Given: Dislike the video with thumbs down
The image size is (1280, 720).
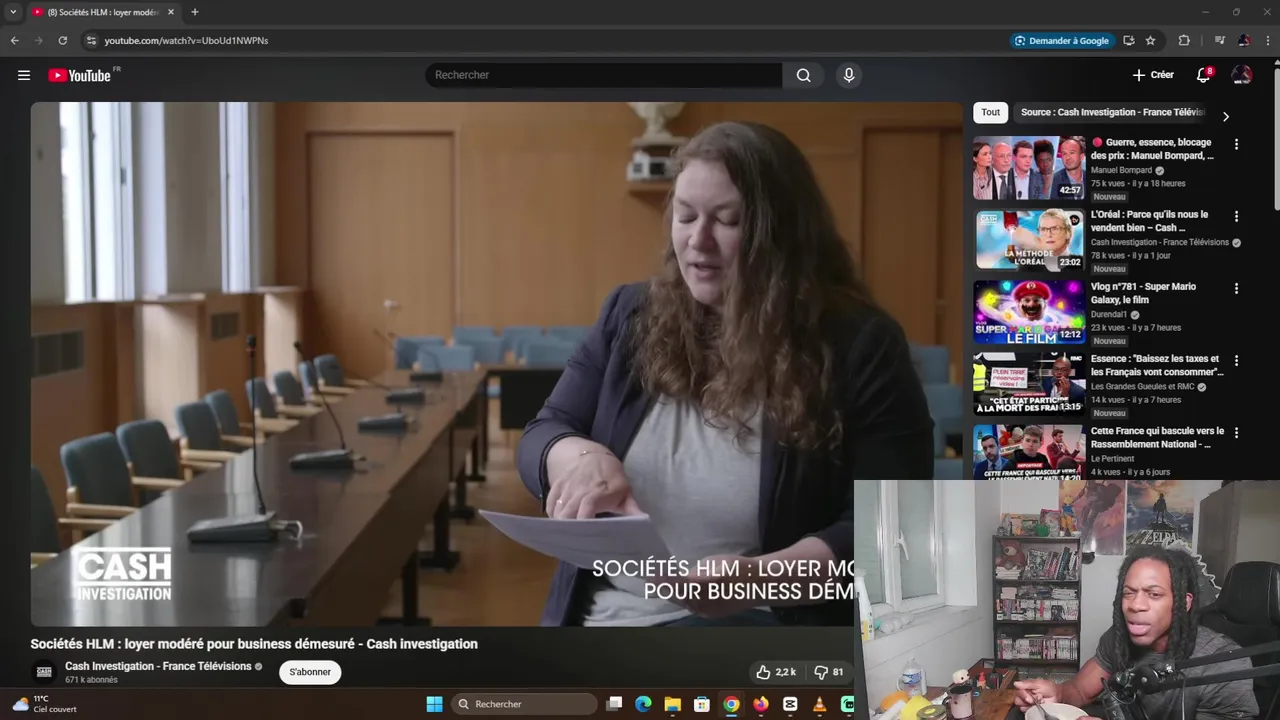Looking at the screenshot, I should (830, 672).
